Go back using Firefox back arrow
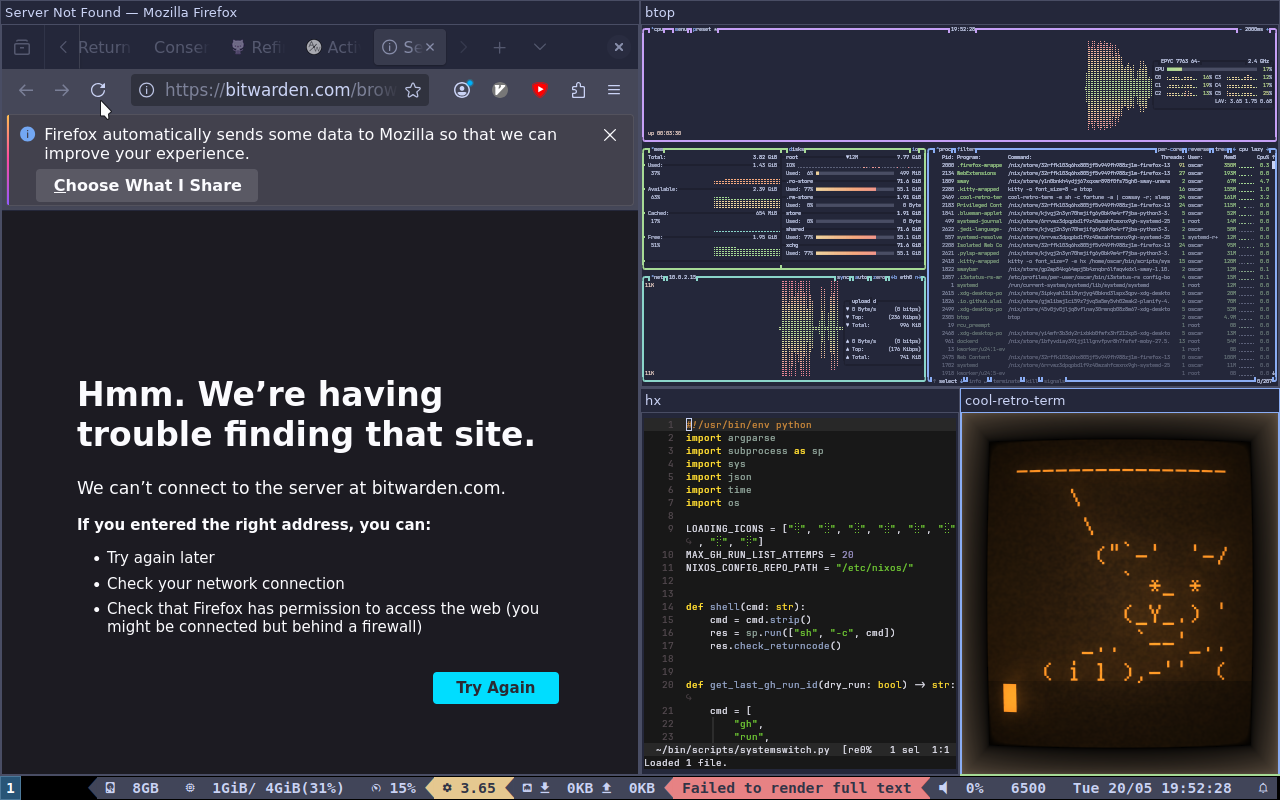The image size is (1280, 800). coord(26,90)
